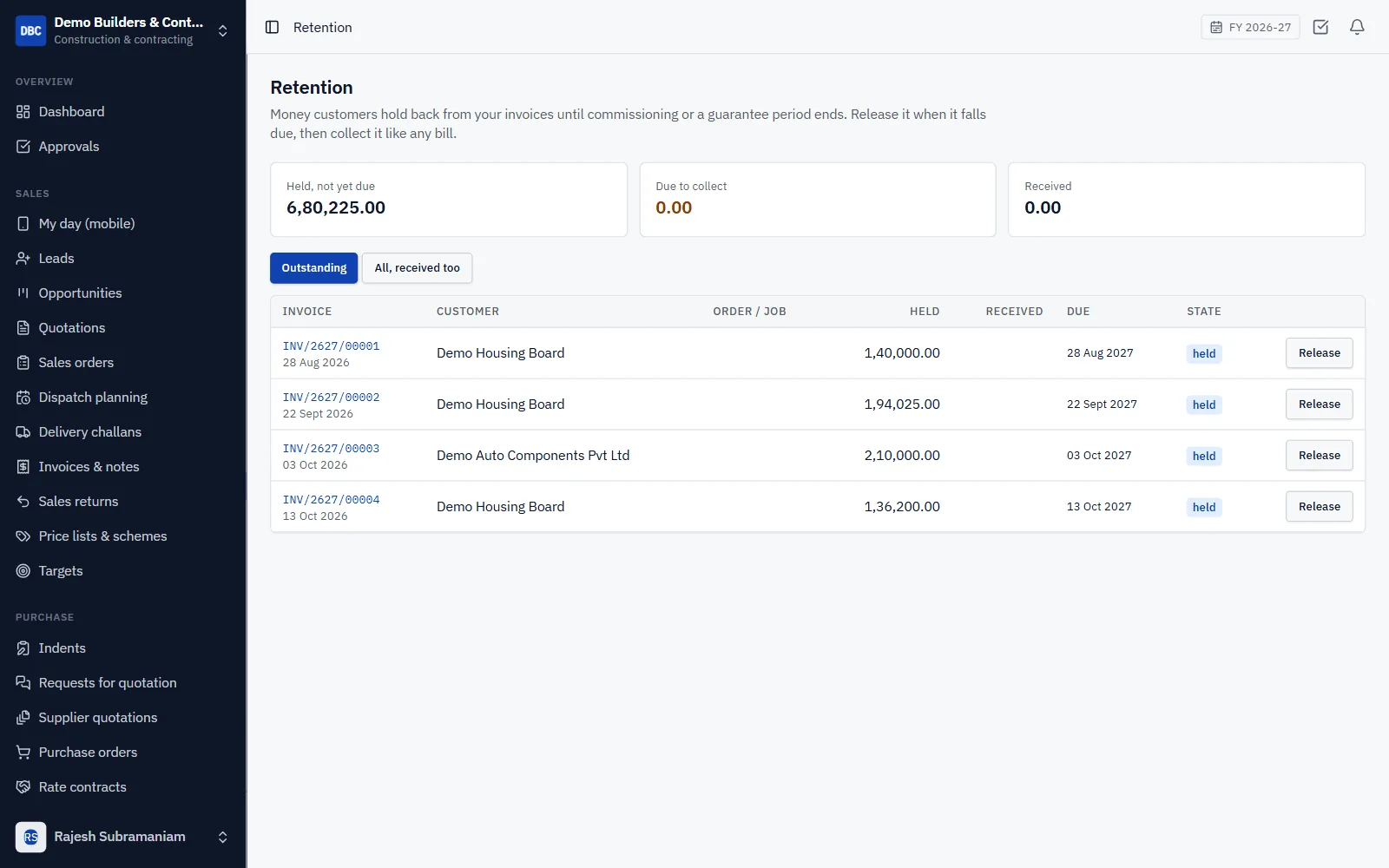Click the Opportunities kanban icon
The height and width of the screenshot is (868, 1389).
[x=23, y=293]
